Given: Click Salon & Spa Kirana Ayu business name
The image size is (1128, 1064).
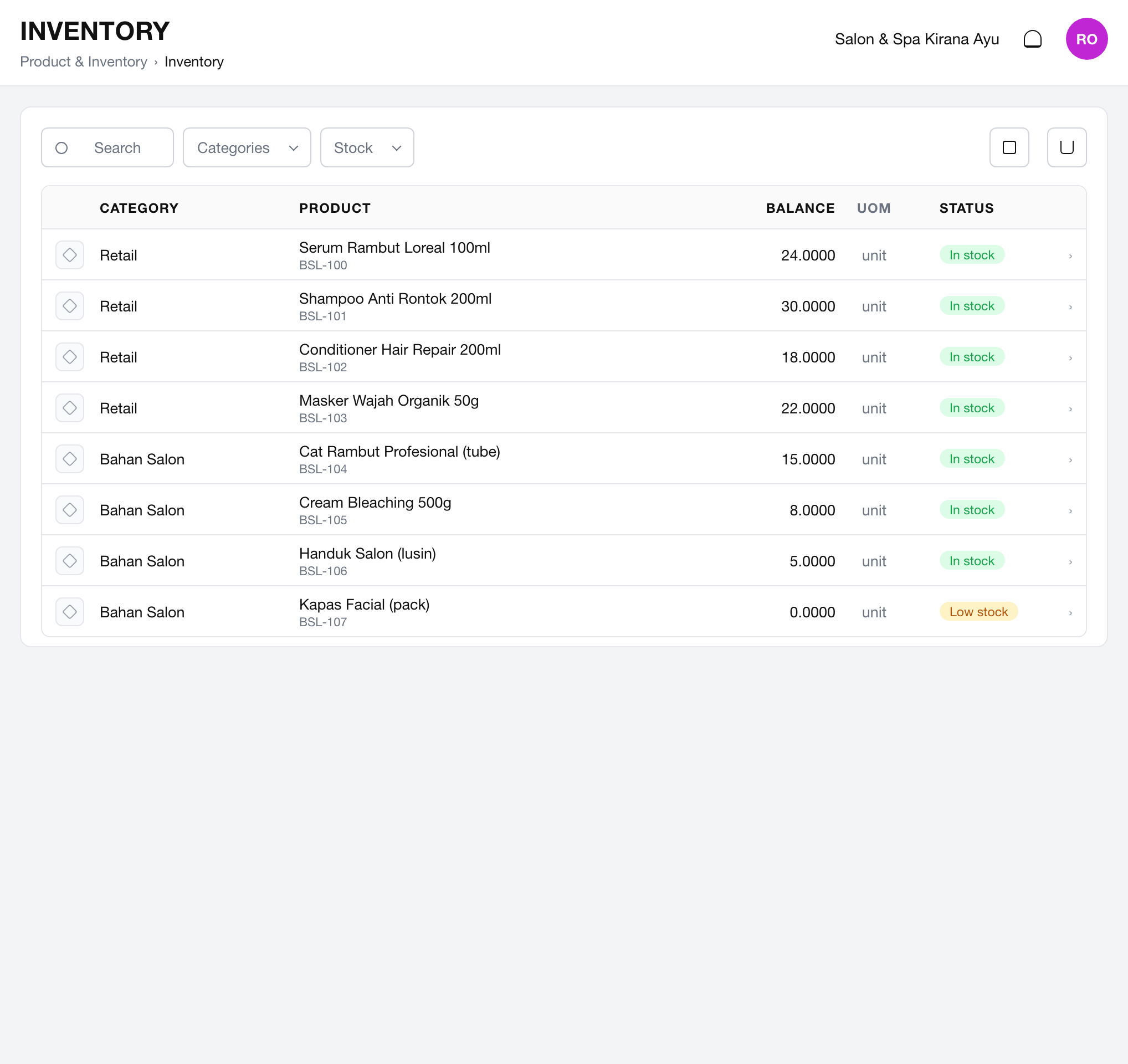Looking at the screenshot, I should pyautogui.click(x=916, y=39).
